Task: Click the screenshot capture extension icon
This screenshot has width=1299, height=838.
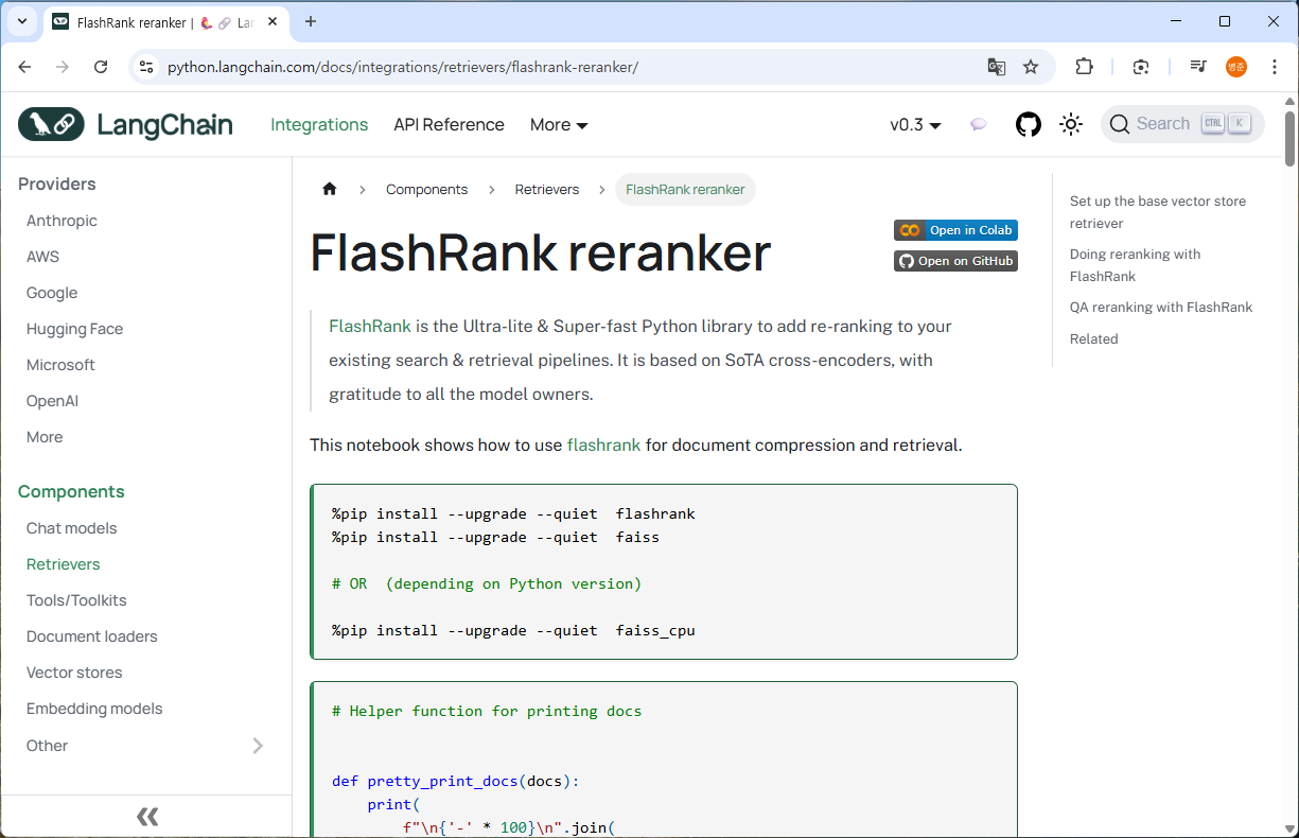Action: click(1141, 67)
